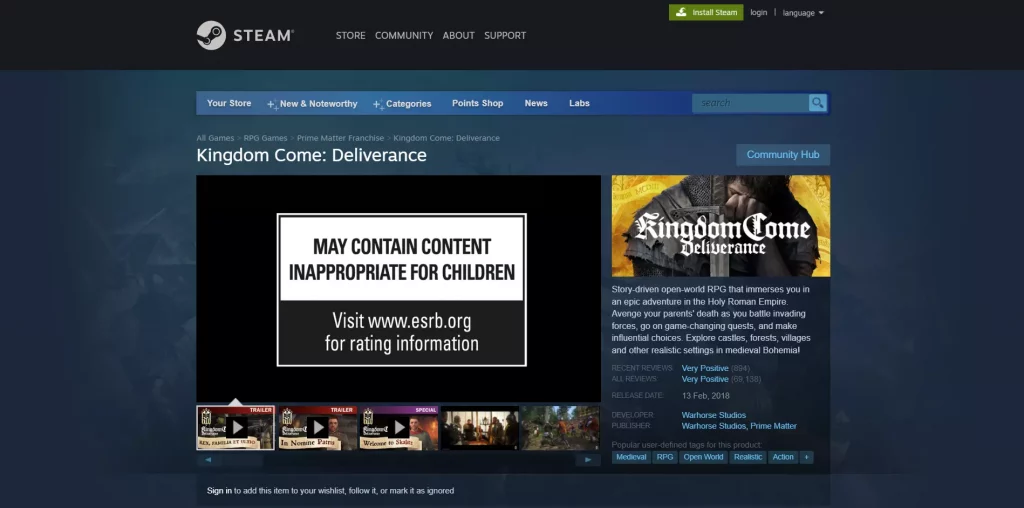
Task: Expand New & Noteworthy menu
Action: [x=312, y=104]
